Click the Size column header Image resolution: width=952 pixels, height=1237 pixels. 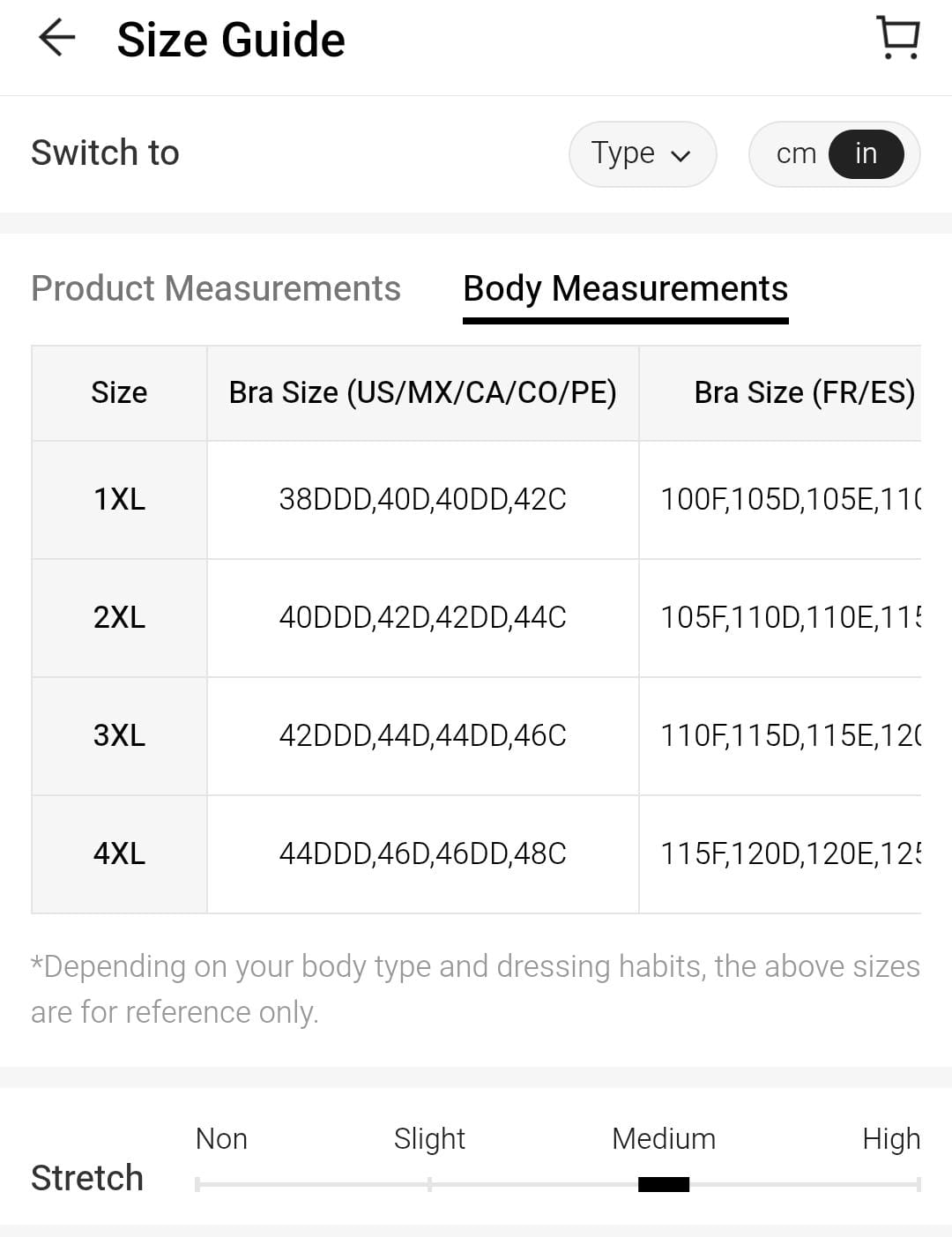point(119,392)
